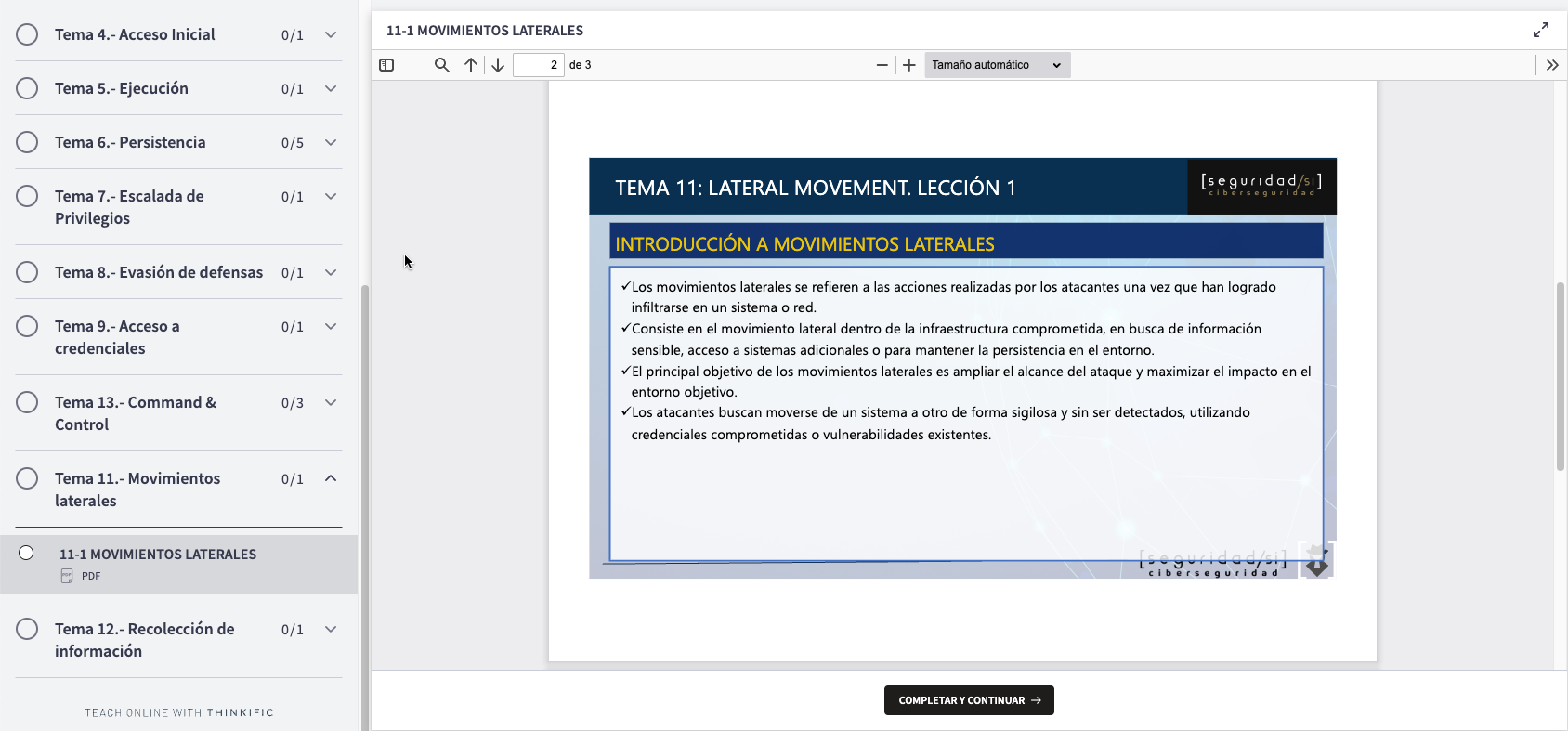Go to next page with down arrow

pos(498,65)
